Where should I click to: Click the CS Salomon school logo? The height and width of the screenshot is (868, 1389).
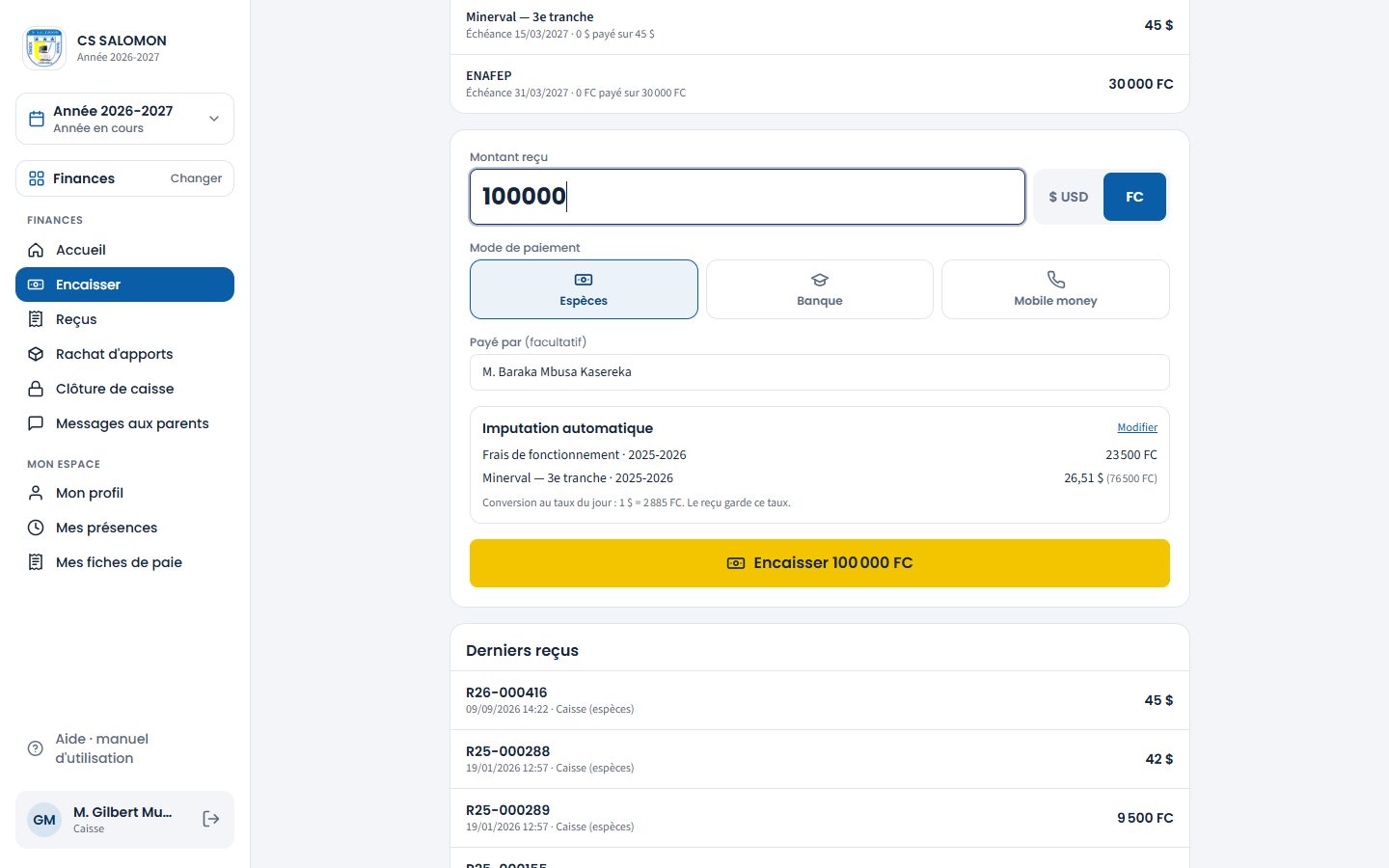tap(44, 48)
